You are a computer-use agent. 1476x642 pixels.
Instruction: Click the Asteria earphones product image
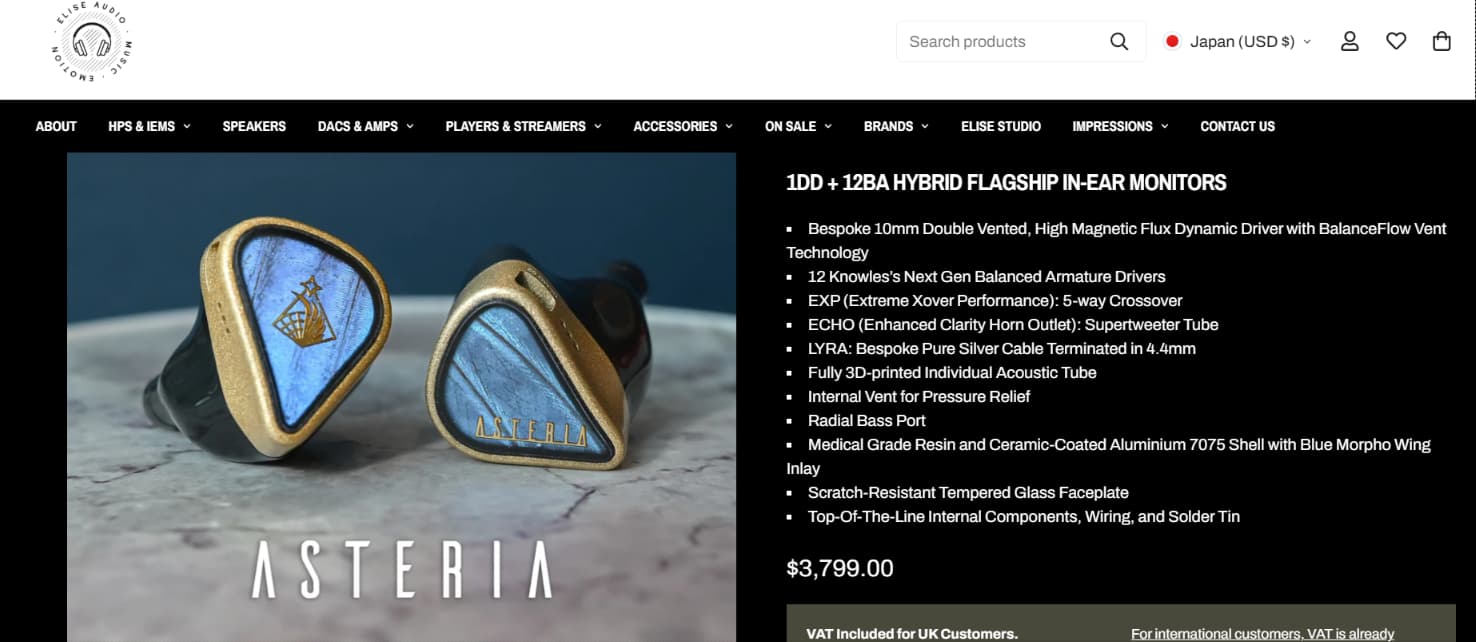click(401, 397)
